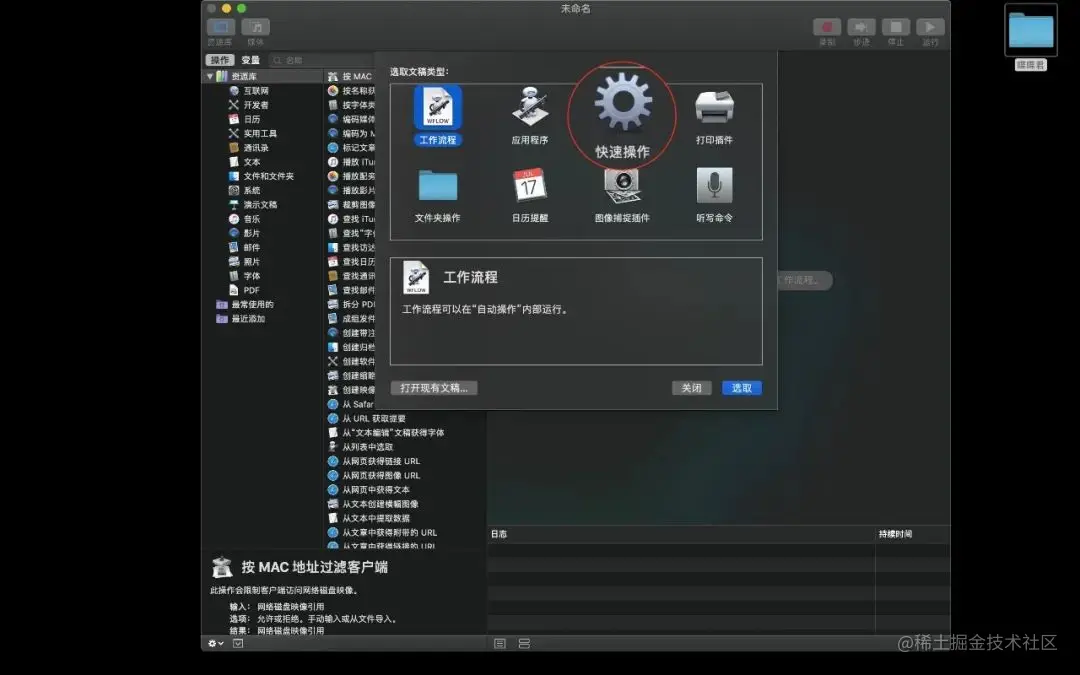Switch to the 操作 tab
This screenshot has width=1080, height=675.
tap(218, 59)
